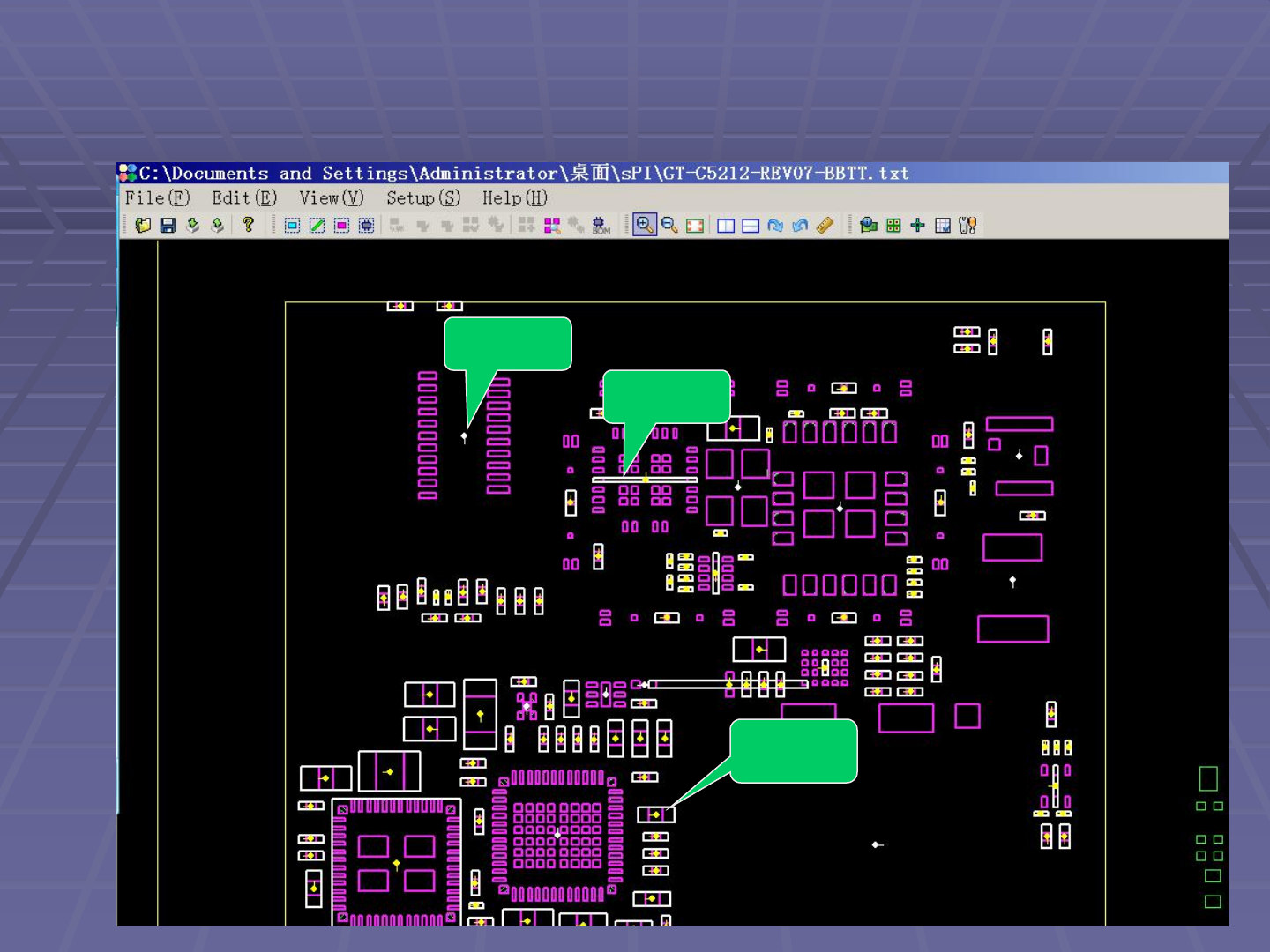The image size is (1270, 952).
Task: Click the cyan rectangle selection icon
Action: (x=292, y=226)
